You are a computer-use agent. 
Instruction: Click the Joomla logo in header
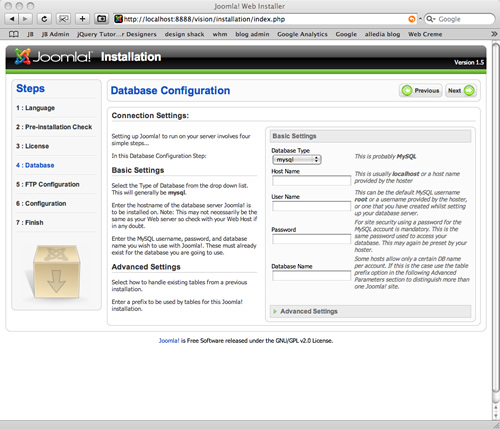click(52, 57)
